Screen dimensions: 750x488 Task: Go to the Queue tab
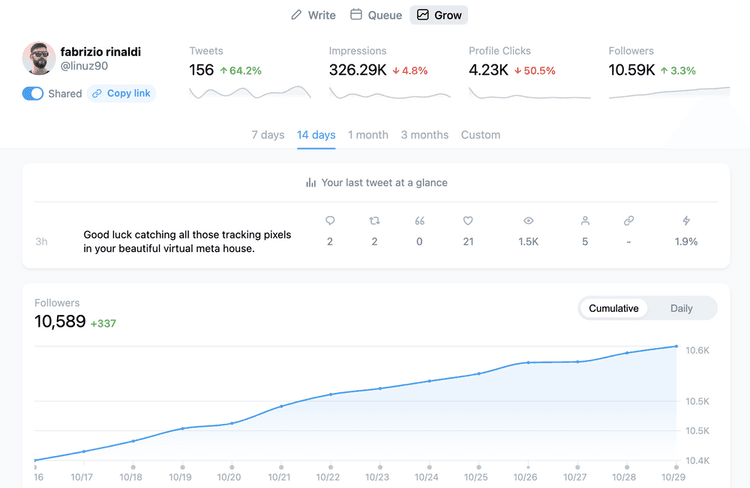point(376,15)
